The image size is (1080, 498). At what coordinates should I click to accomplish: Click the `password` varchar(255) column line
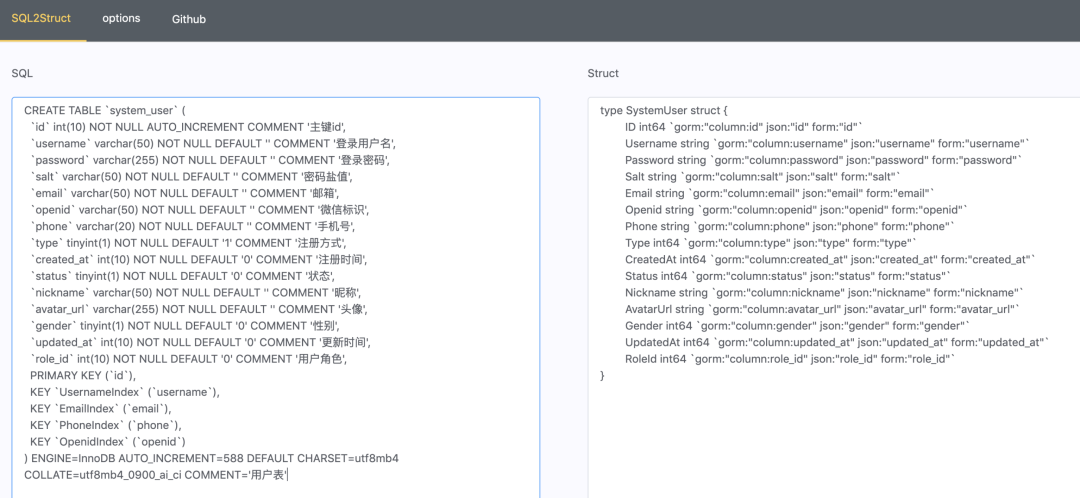point(211,160)
